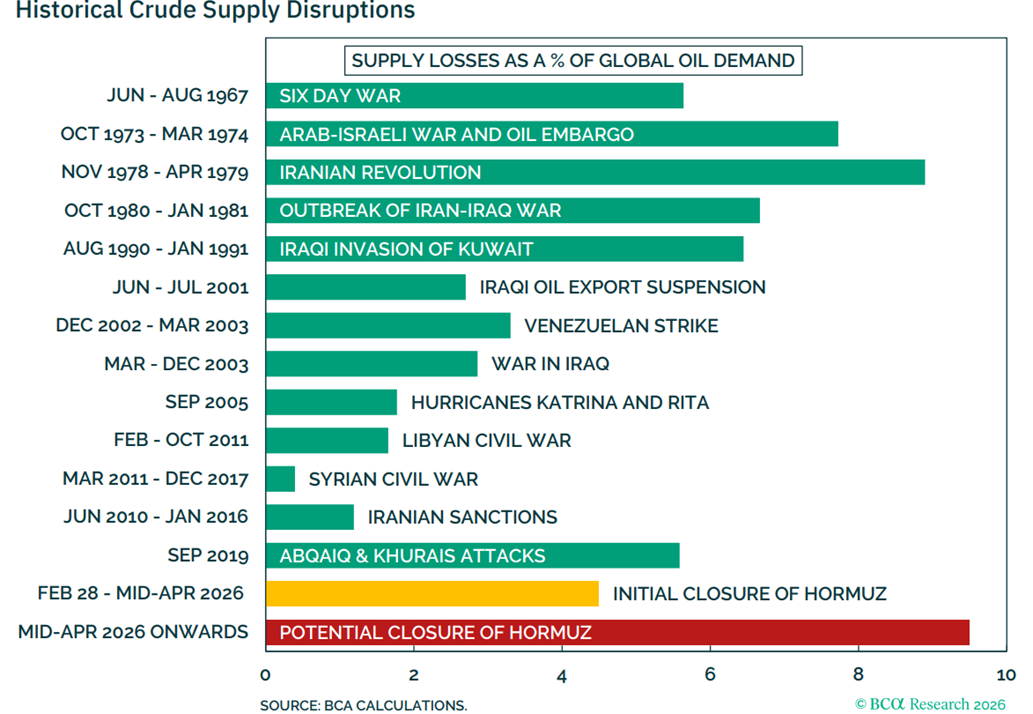Click the Outbreak of Iran-Iraq War bar
1033x714 pixels.
coord(512,211)
